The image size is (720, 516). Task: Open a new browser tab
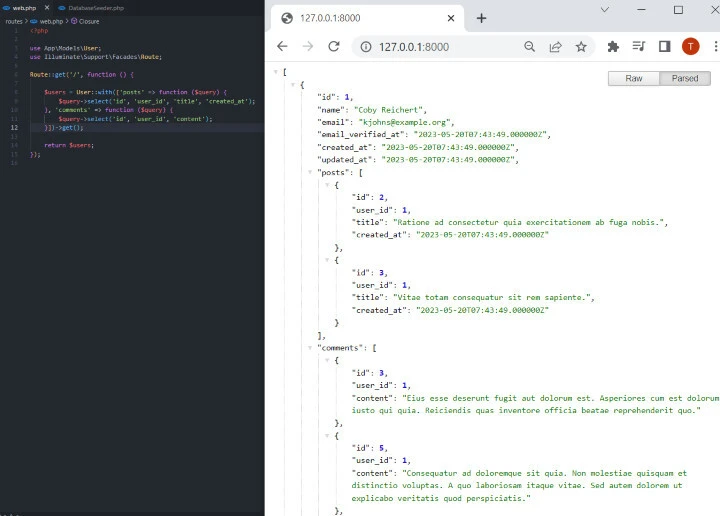pyautogui.click(x=481, y=18)
